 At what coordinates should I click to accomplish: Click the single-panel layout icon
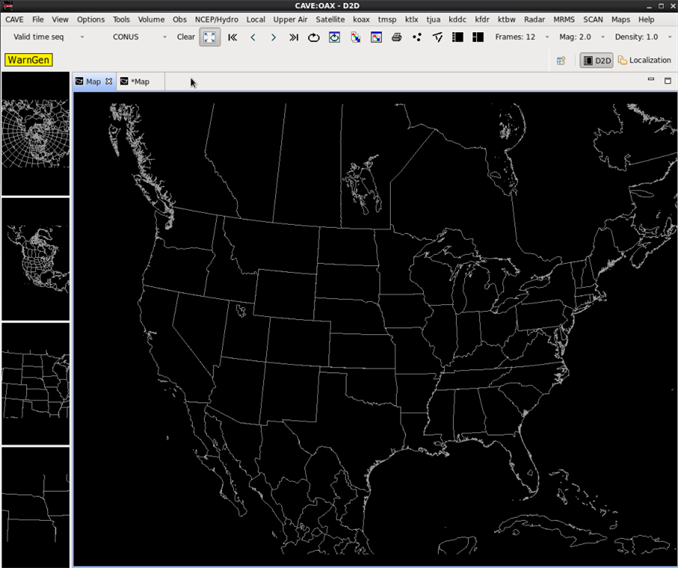(457, 37)
